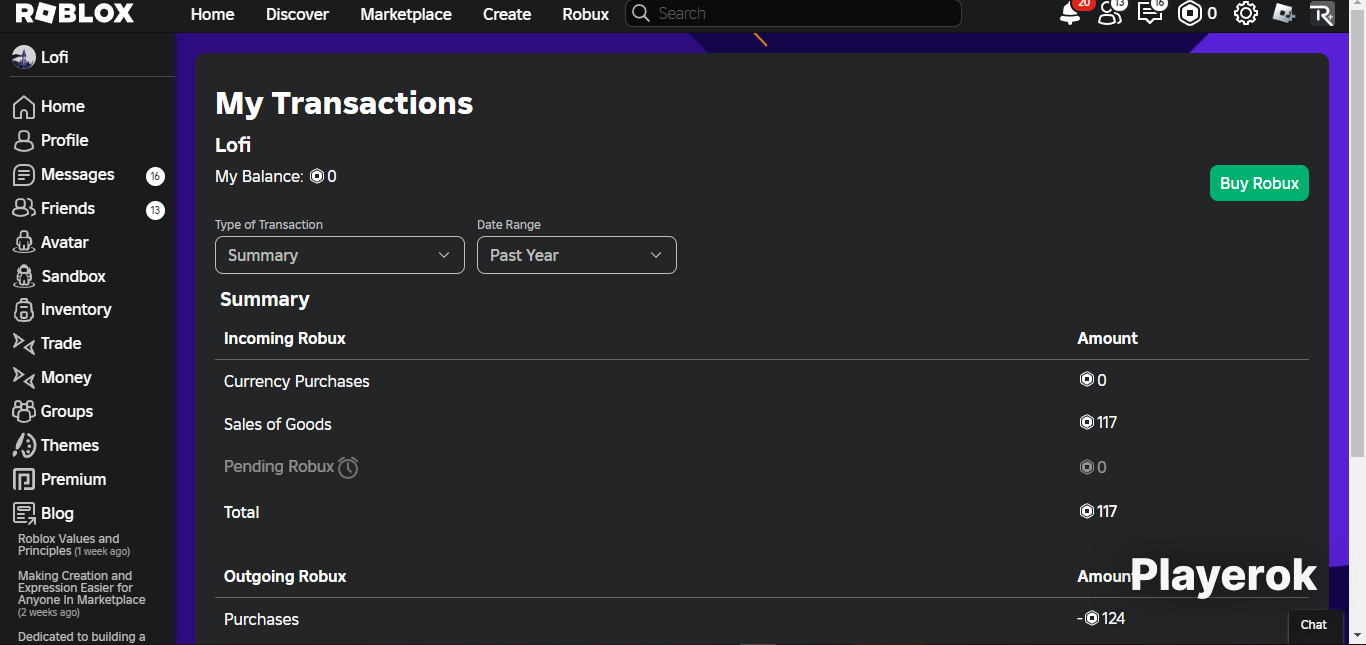The height and width of the screenshot is (645, 1366).
Task: Open messages icon in top bar
Action: pos(1150,14)
